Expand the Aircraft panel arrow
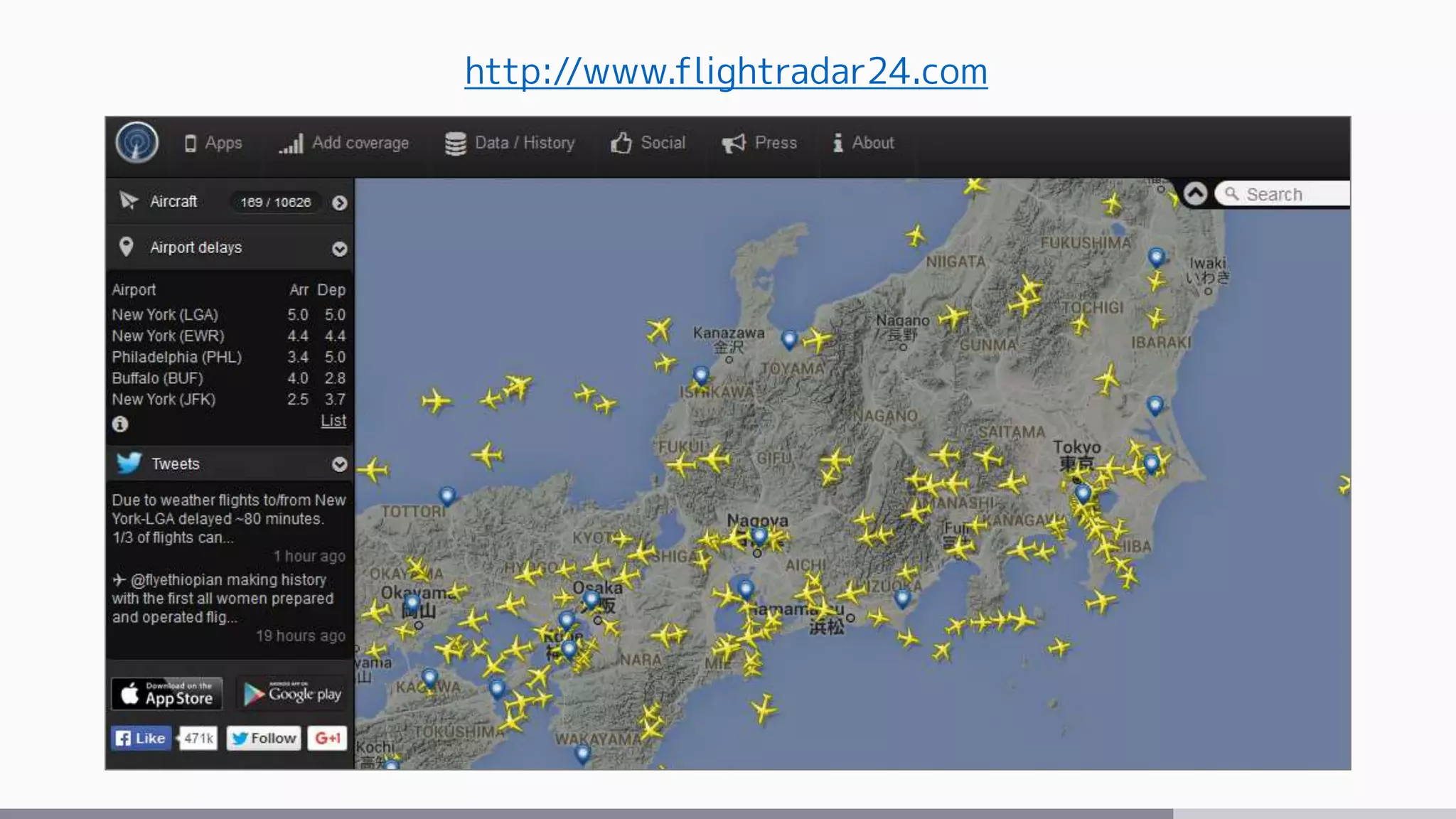 pyautogui.click(x=340, y=203)
